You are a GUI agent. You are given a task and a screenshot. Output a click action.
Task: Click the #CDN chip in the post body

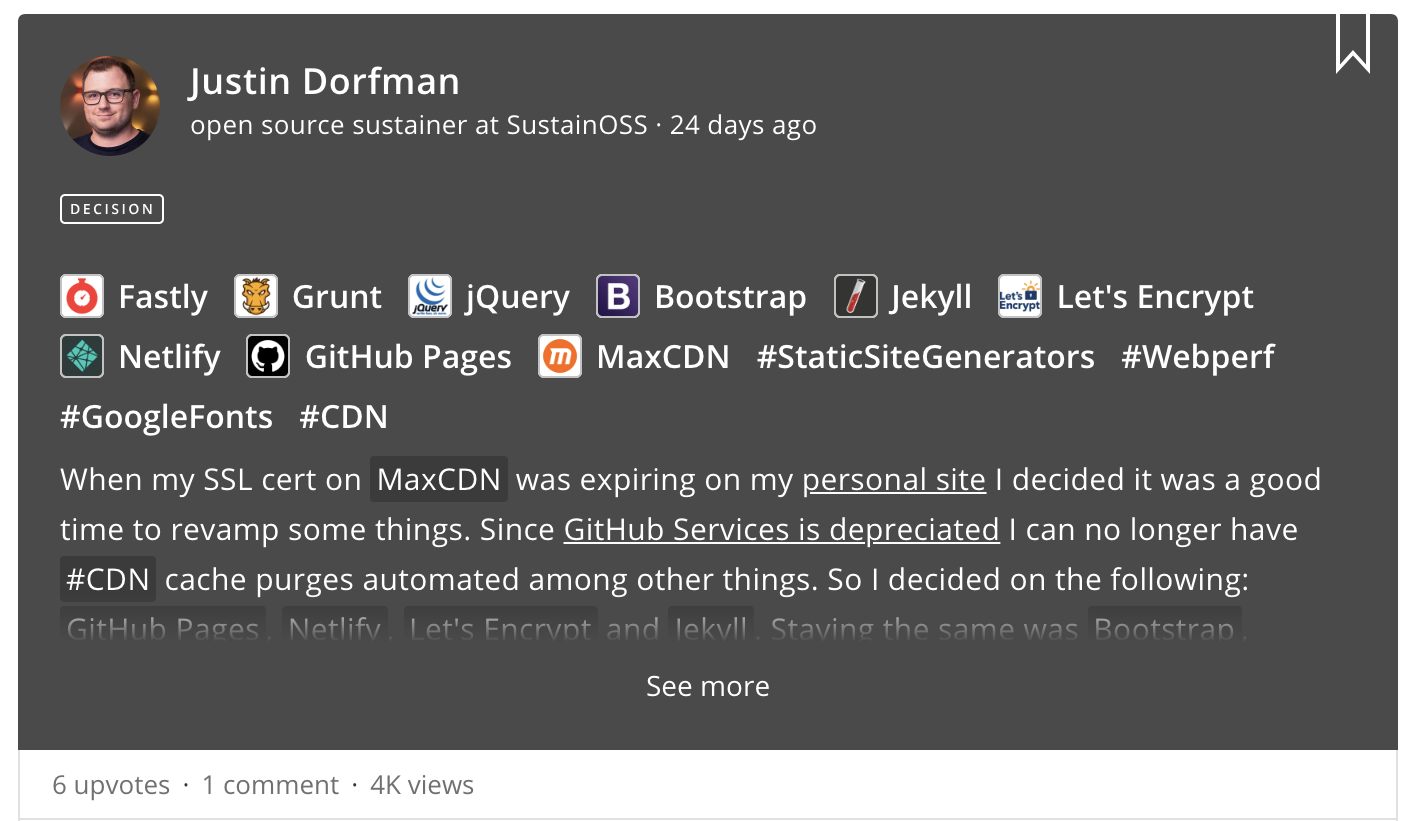point(108,579)
